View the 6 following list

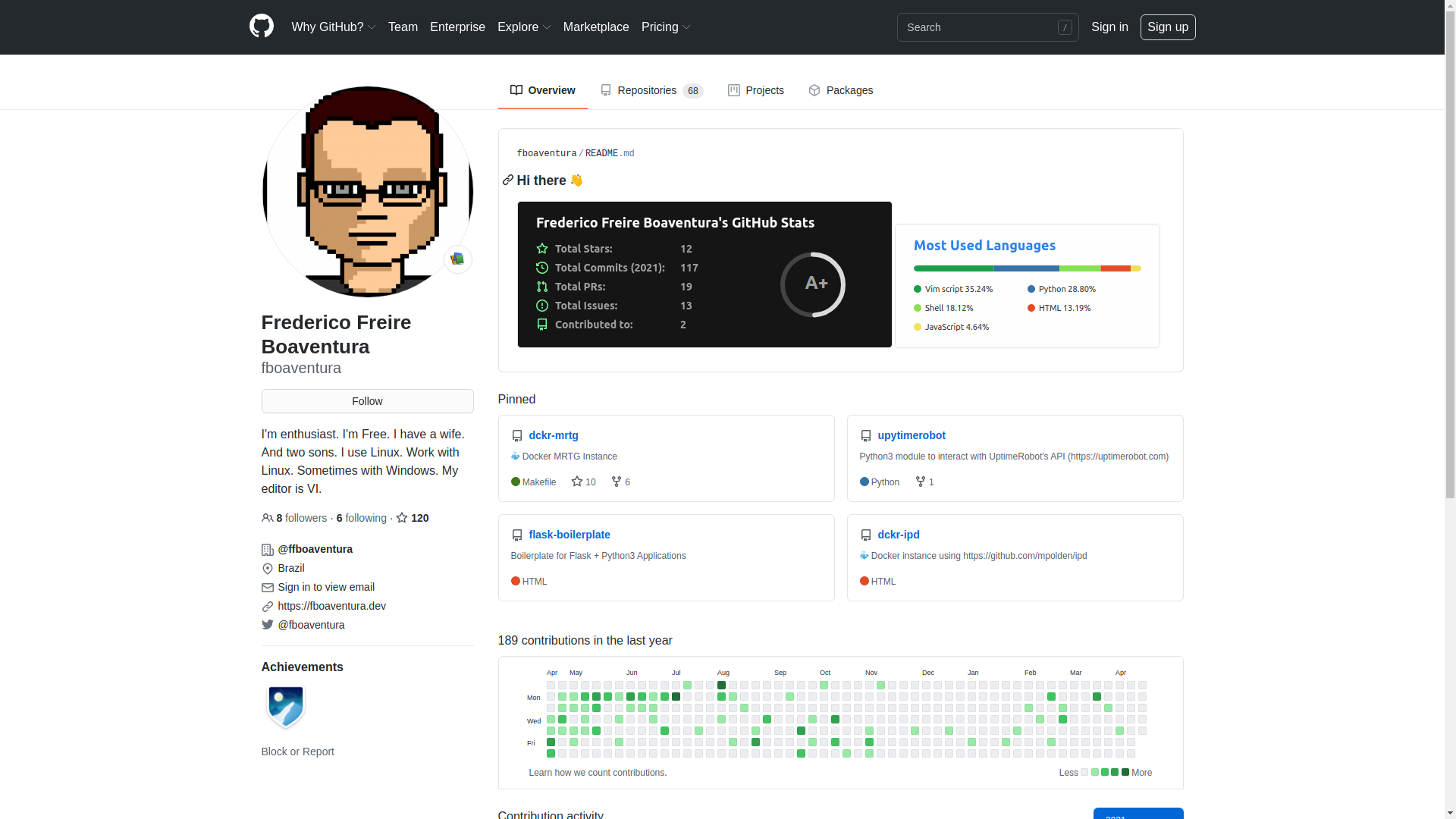click(x=361, y=518)
